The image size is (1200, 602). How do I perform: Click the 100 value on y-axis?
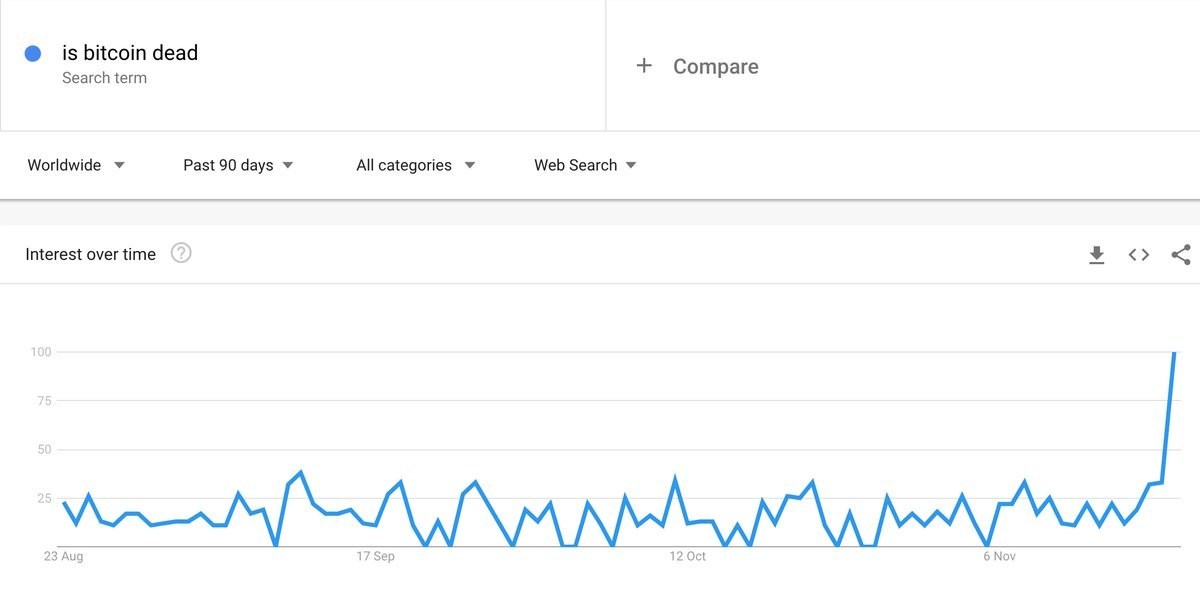pos(40,352)
